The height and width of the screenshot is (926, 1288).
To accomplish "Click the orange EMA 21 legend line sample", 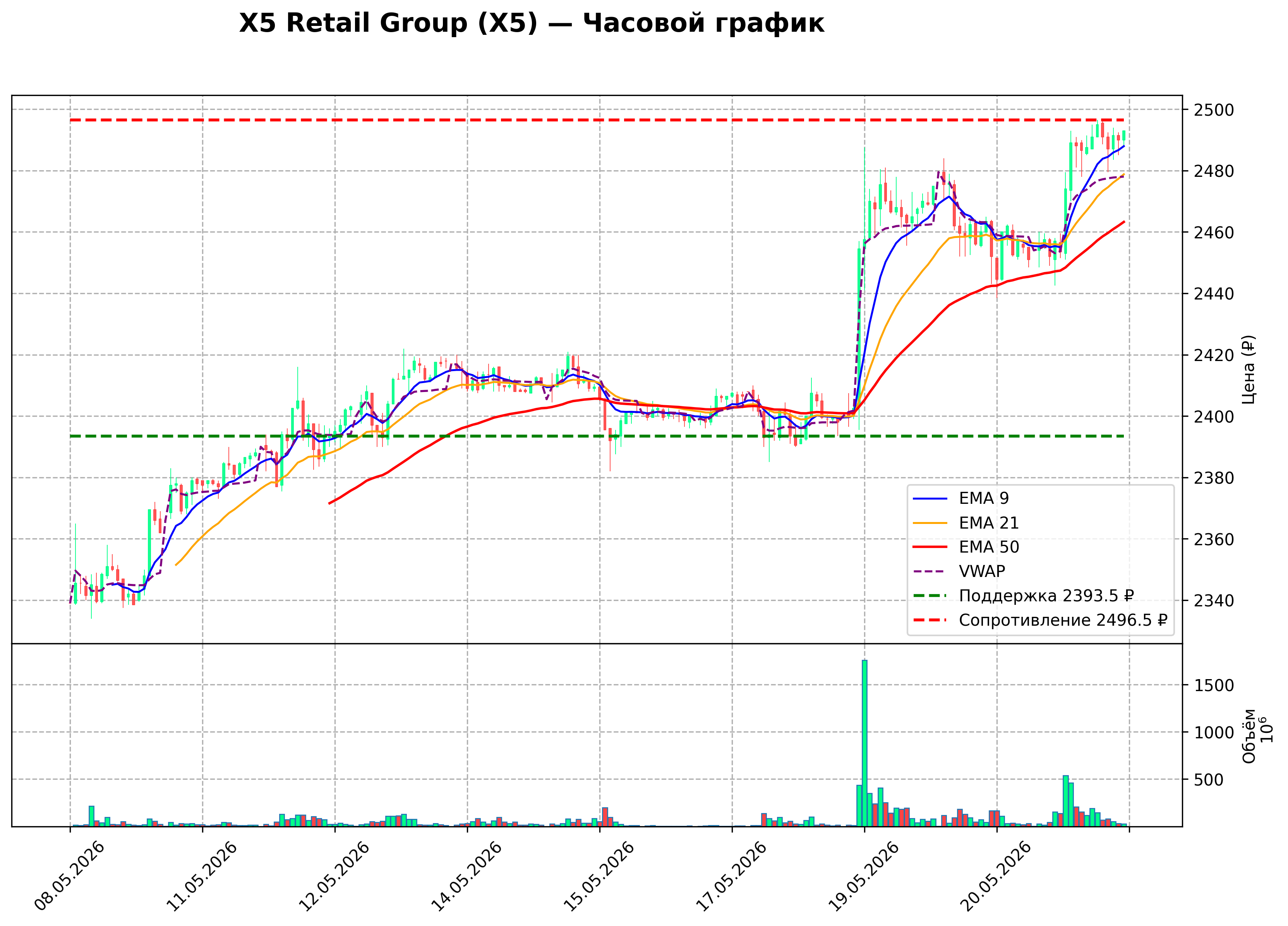I will [930, 523].
